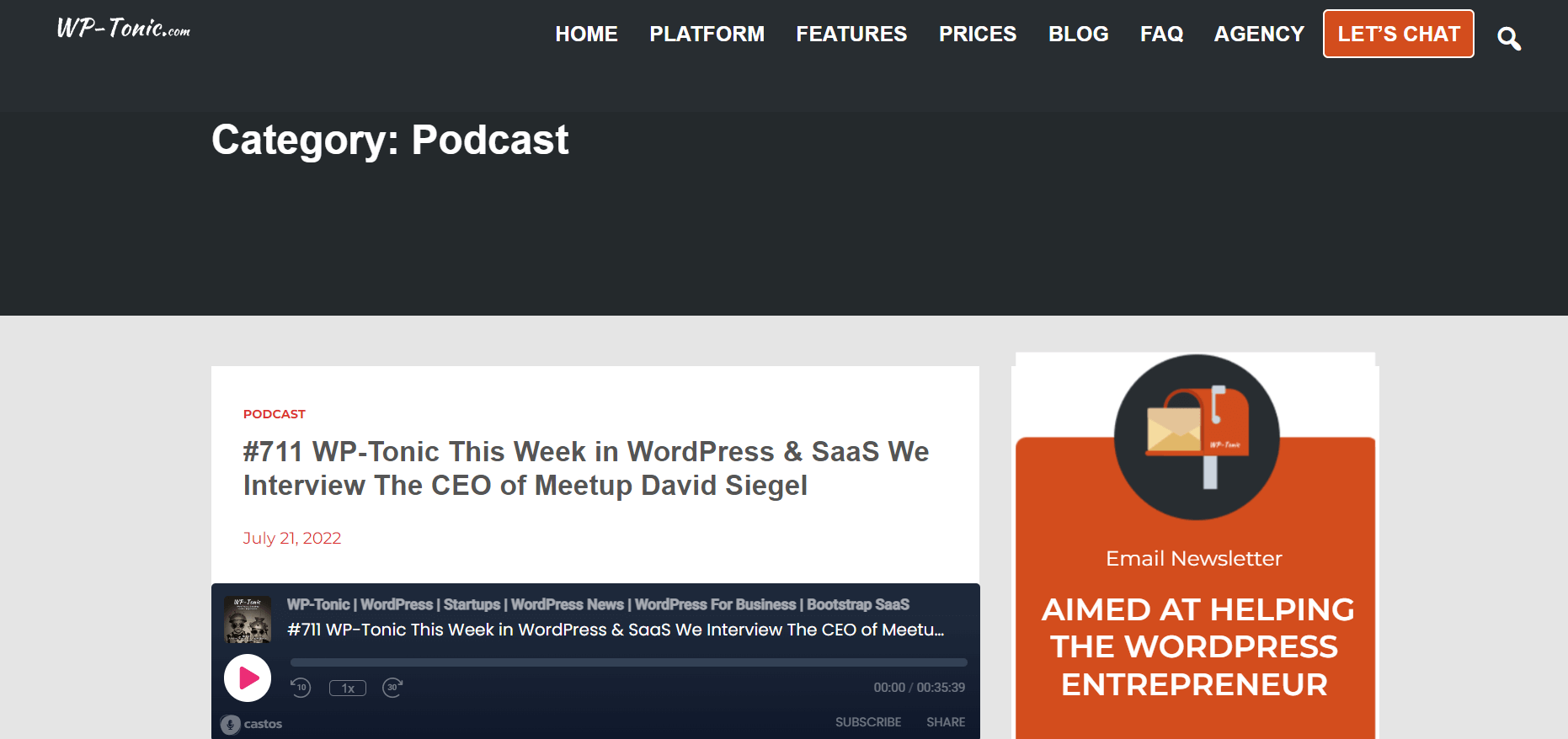This screenshot has height=739, width=1568.
Task: Click the mailbox newsletter illustration
Action: (x=1196, y=437)
